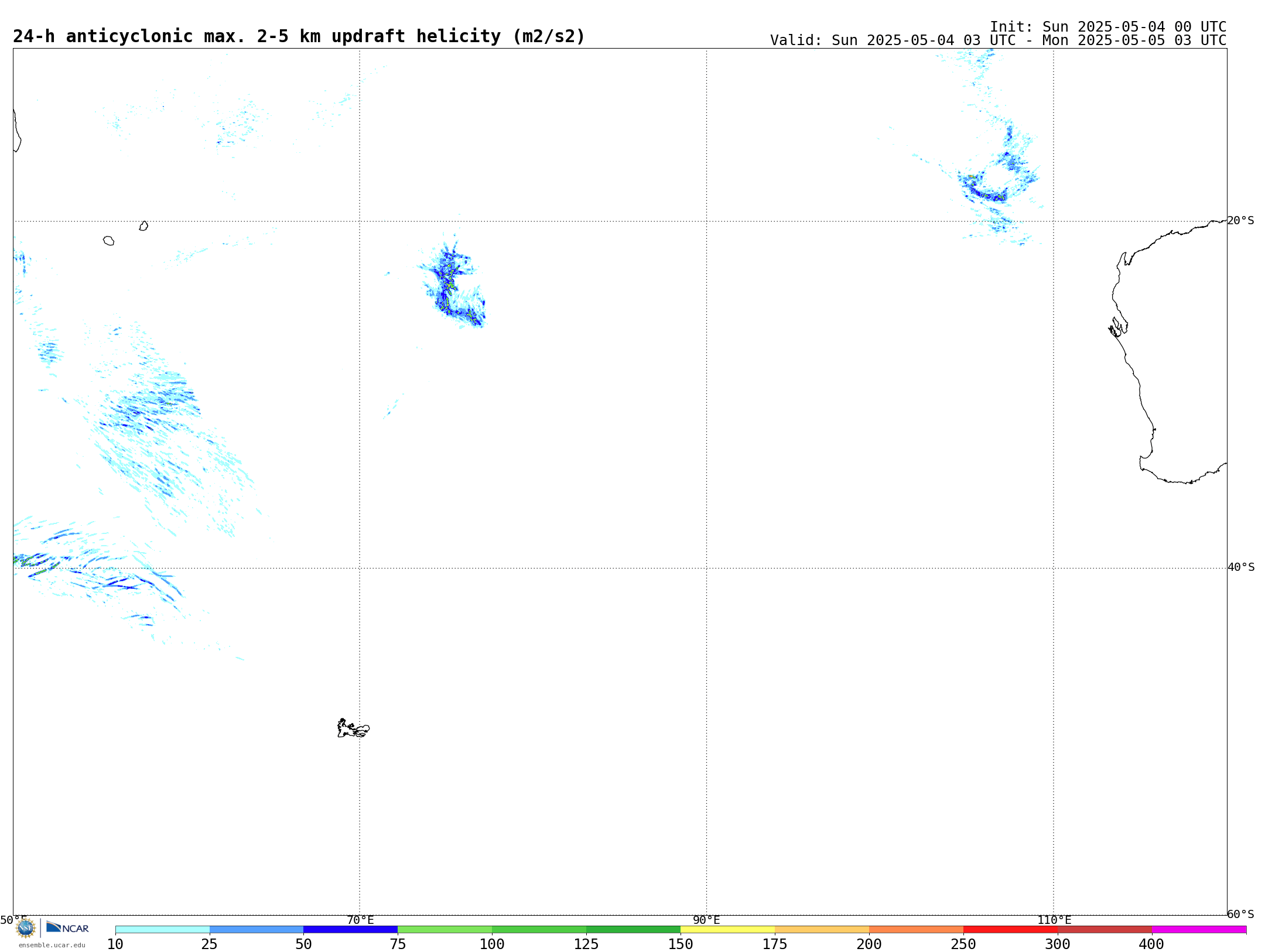The height and width of the screenshot is (952, 1265).
Task: Click colorbar tick label 150
Action: click(681, 944)
